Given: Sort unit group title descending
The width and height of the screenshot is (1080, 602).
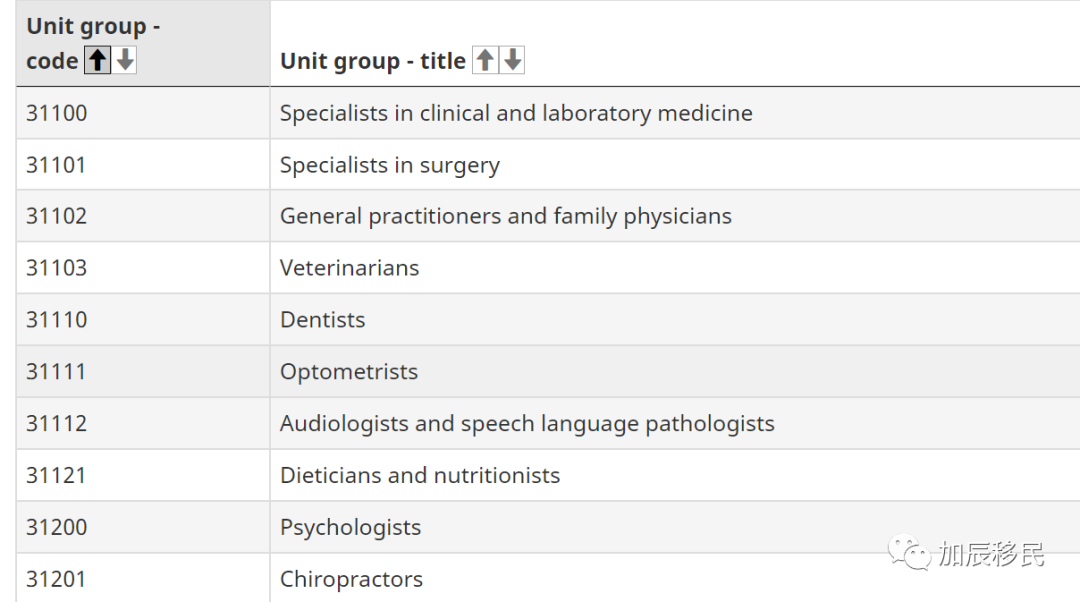Looking at the screenshot, I should click(512, 60).
